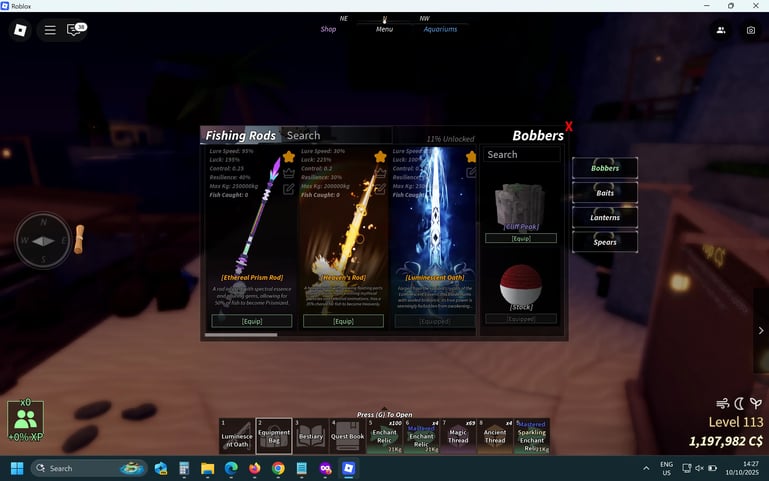The height and width of the screenshot is (481, 769).
Task: Expand the right-side arrow panel
Action: tap(760, 330)
